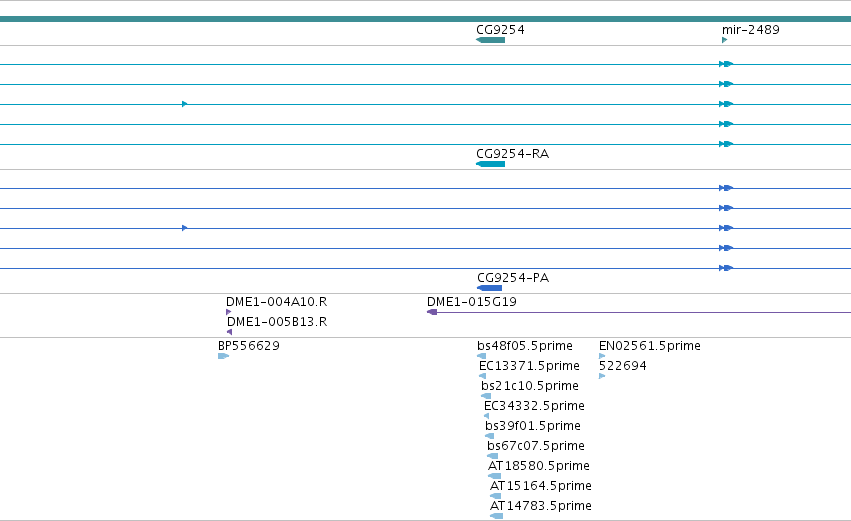Click the DME1-004A10.R label
Image resolution: width=851 pixels, height=521 pixels.
[276, 302]
